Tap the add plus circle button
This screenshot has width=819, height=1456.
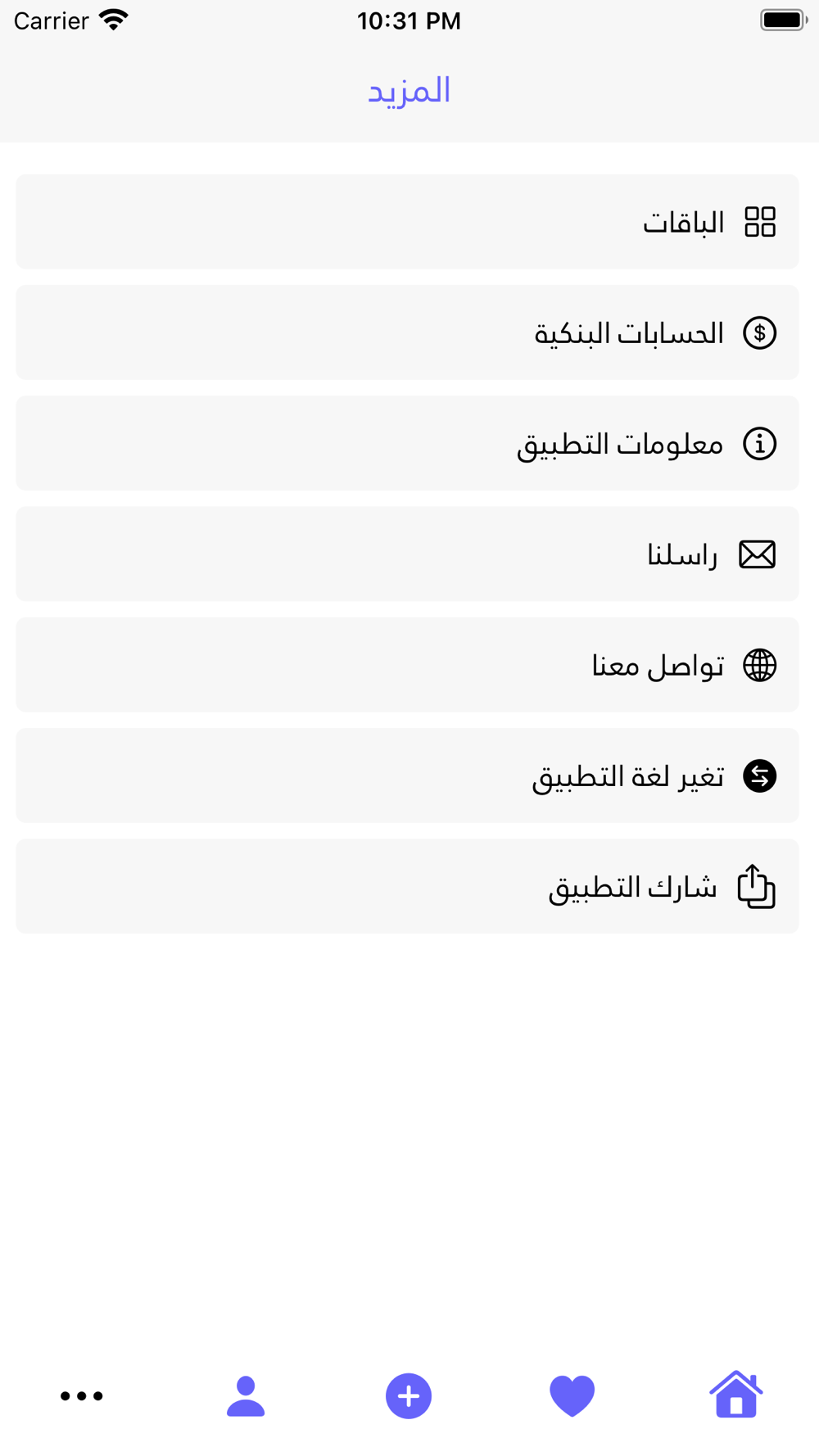[x=409, y=1395]
